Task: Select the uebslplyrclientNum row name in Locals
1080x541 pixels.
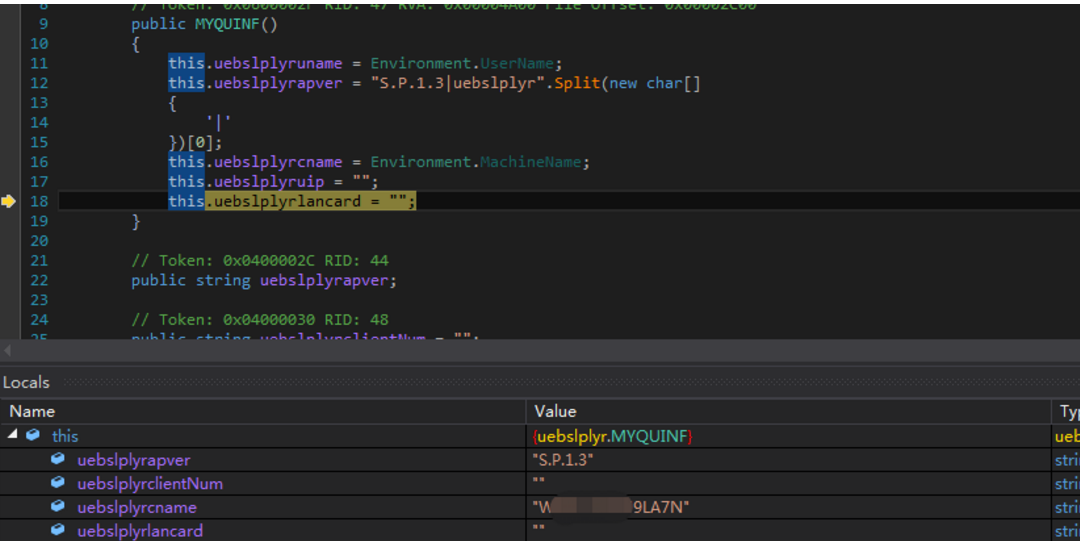Action: [x=150, y=484]
